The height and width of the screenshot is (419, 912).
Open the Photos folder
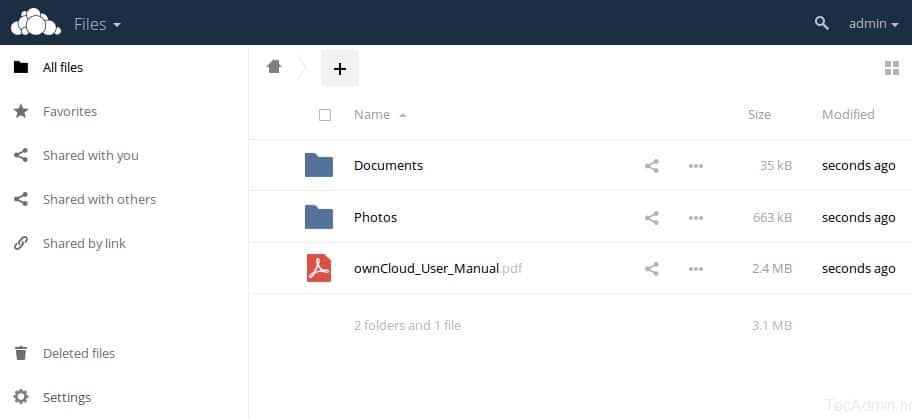click(x=375, y=218)
